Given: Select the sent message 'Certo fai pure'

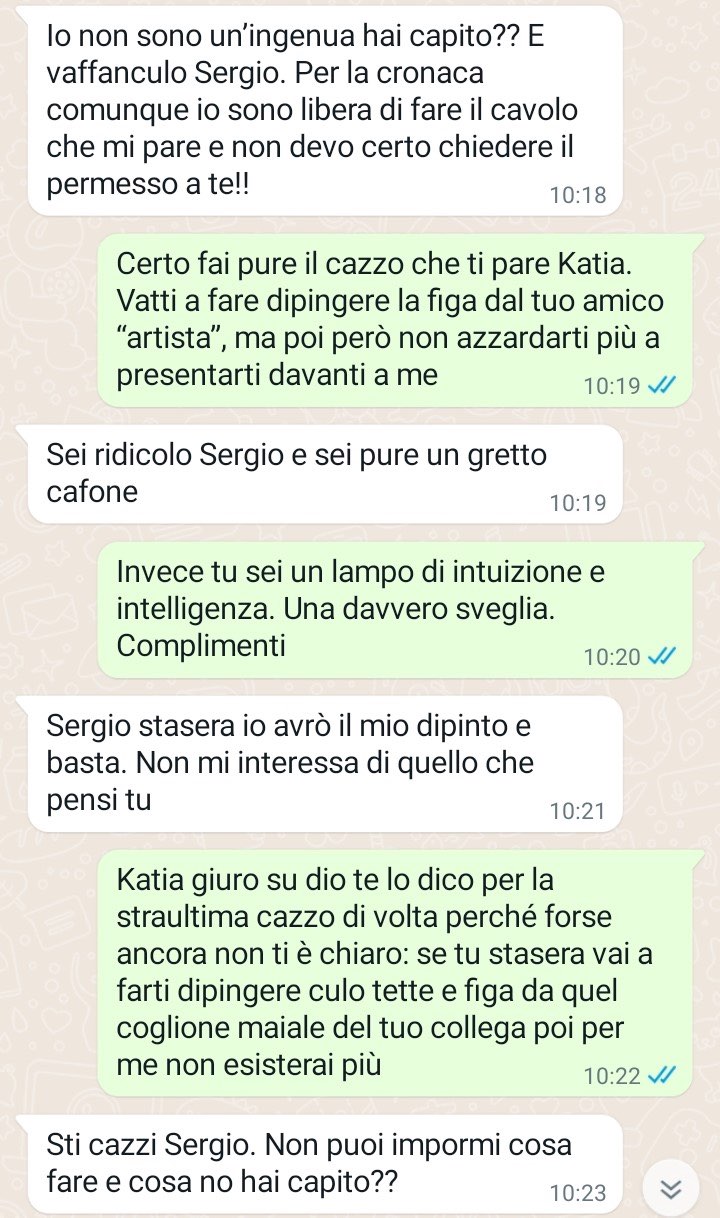Looking at the screenshot, I should click(x=395, y=321).
